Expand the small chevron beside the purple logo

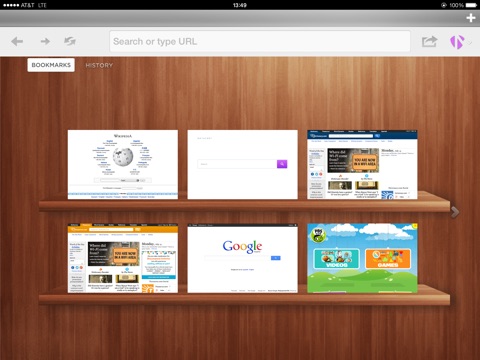470,43
